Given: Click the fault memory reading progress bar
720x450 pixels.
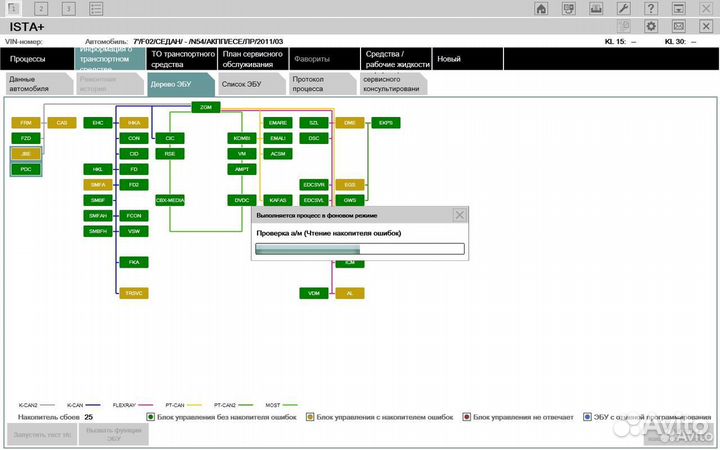Looking at the screenshot, I should (x=360, y=249).
